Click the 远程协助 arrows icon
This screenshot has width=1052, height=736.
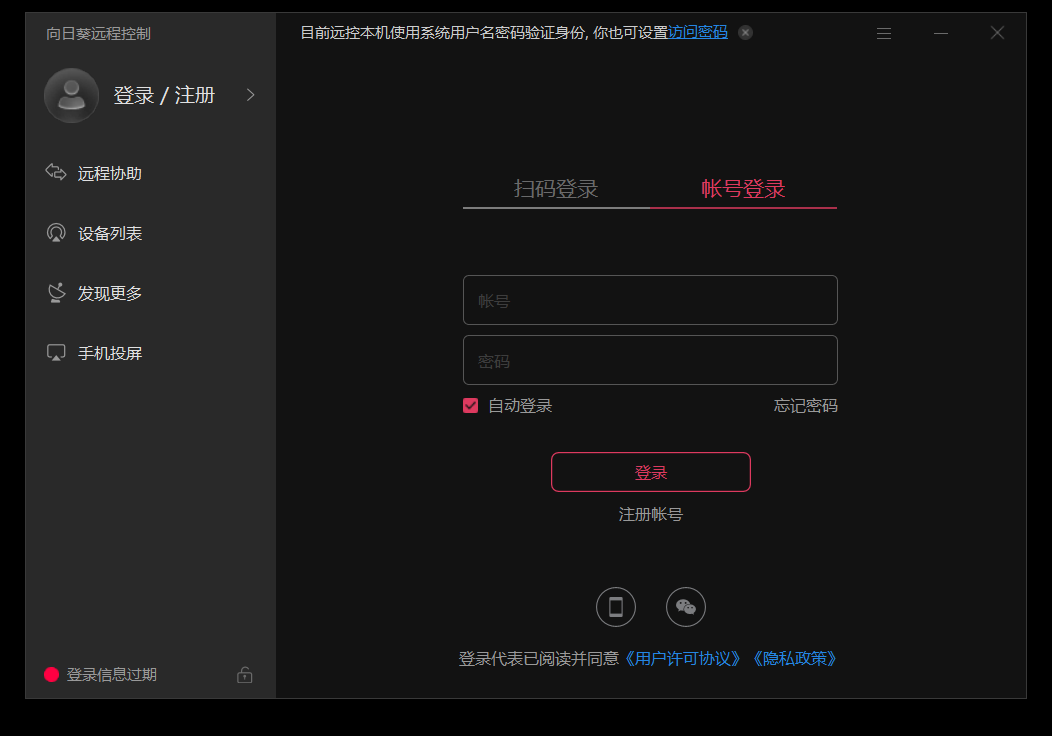[x=56, y=172]
